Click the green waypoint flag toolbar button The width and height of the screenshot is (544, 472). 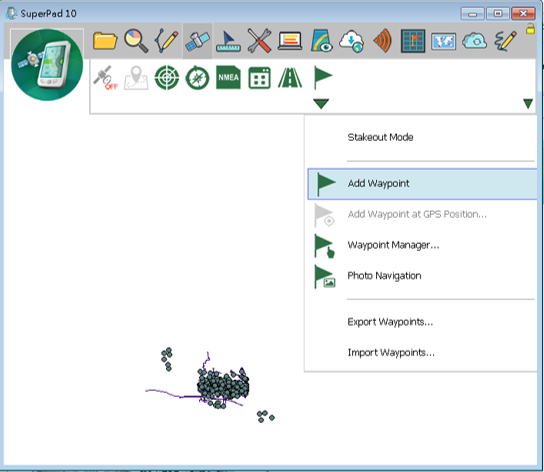(x=323, y=77)
